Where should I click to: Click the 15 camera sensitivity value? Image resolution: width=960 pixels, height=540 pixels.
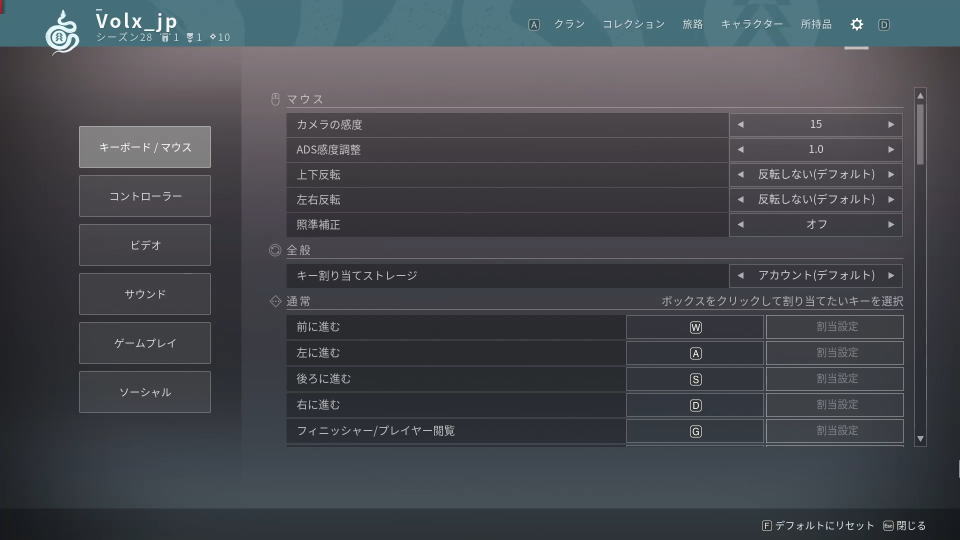(x=816, y=124)
